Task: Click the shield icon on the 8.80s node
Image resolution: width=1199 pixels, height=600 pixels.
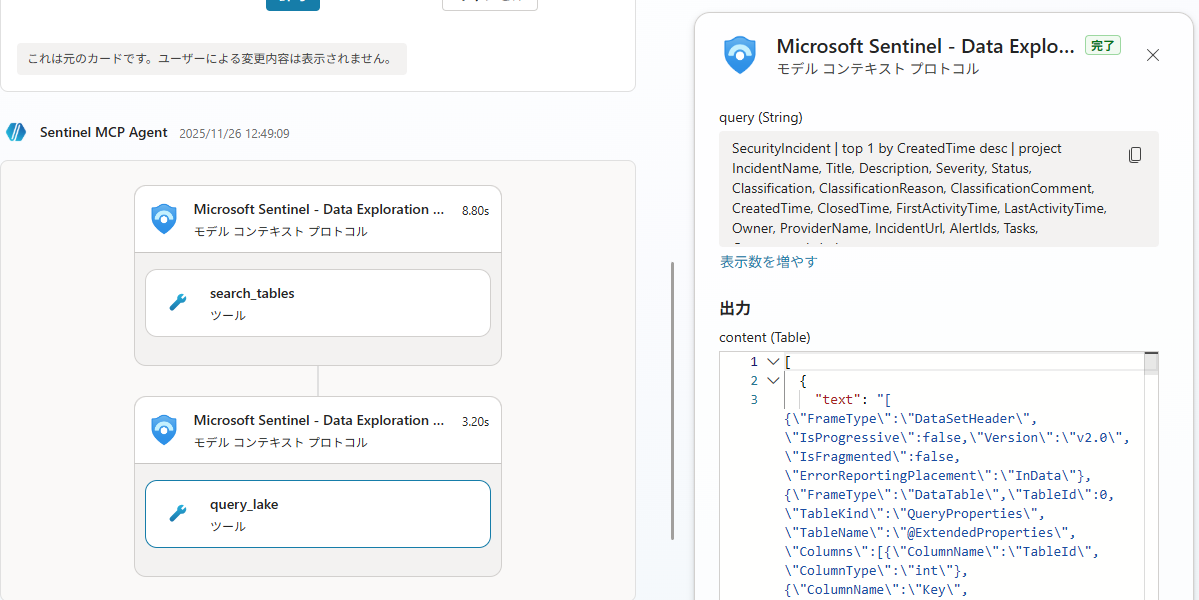Action: (164, 219)
